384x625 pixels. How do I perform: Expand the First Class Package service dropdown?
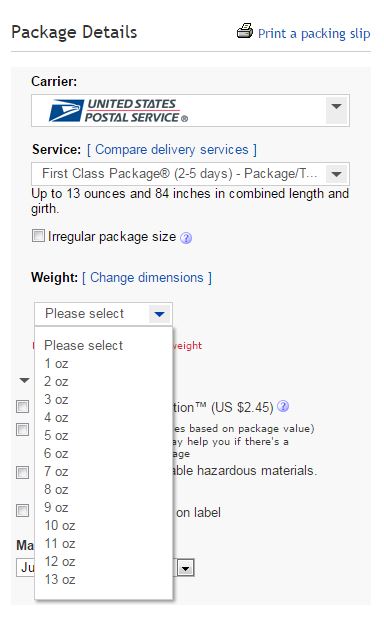coord(337,174)
